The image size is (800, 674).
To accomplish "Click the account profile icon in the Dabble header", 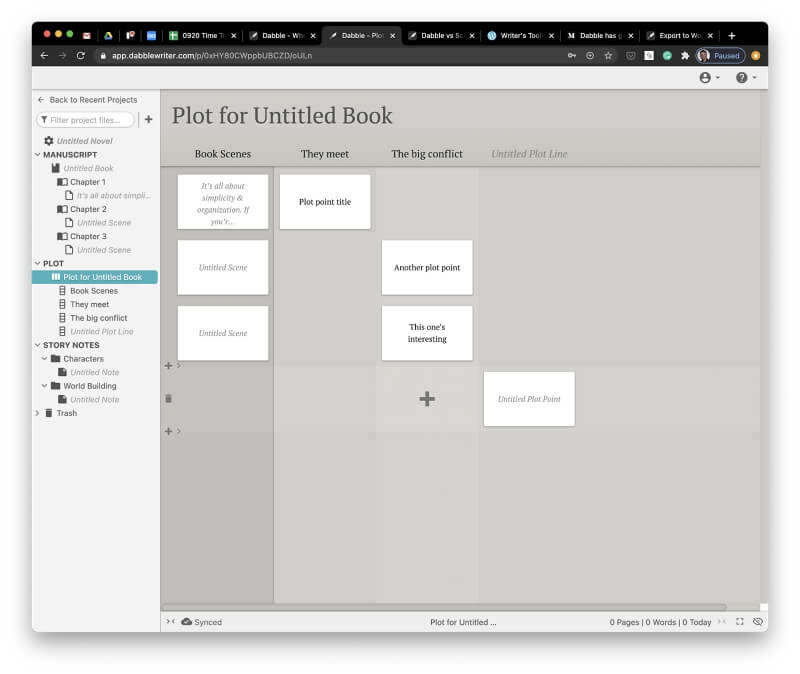I will pyautogui.click(x=705, y=78).
